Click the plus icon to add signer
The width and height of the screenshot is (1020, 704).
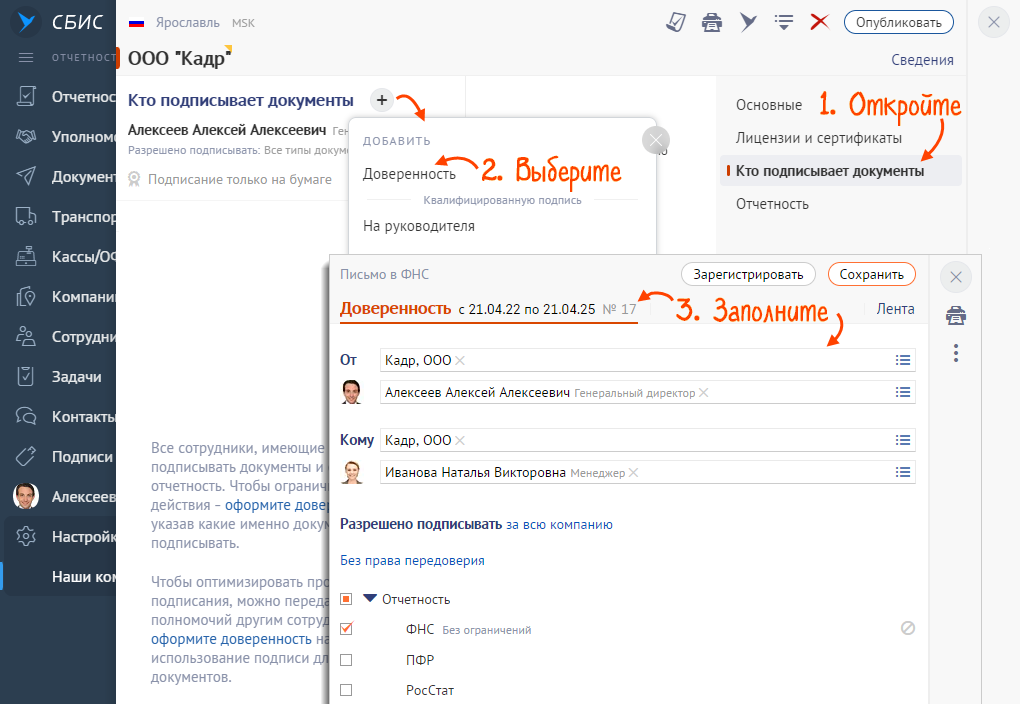tap(381, 100)
